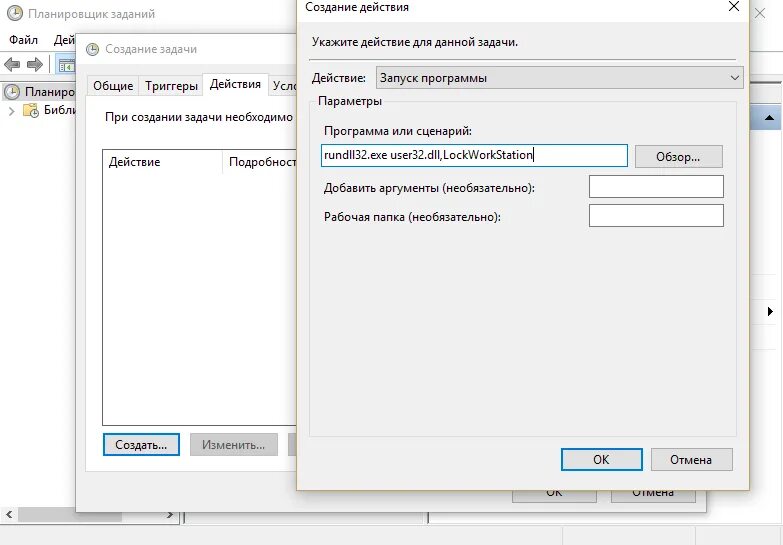Expand the Библиотека tree node arrow
Image resolution: width=783 pixels, height=545 pixels.
click(11, 111)
